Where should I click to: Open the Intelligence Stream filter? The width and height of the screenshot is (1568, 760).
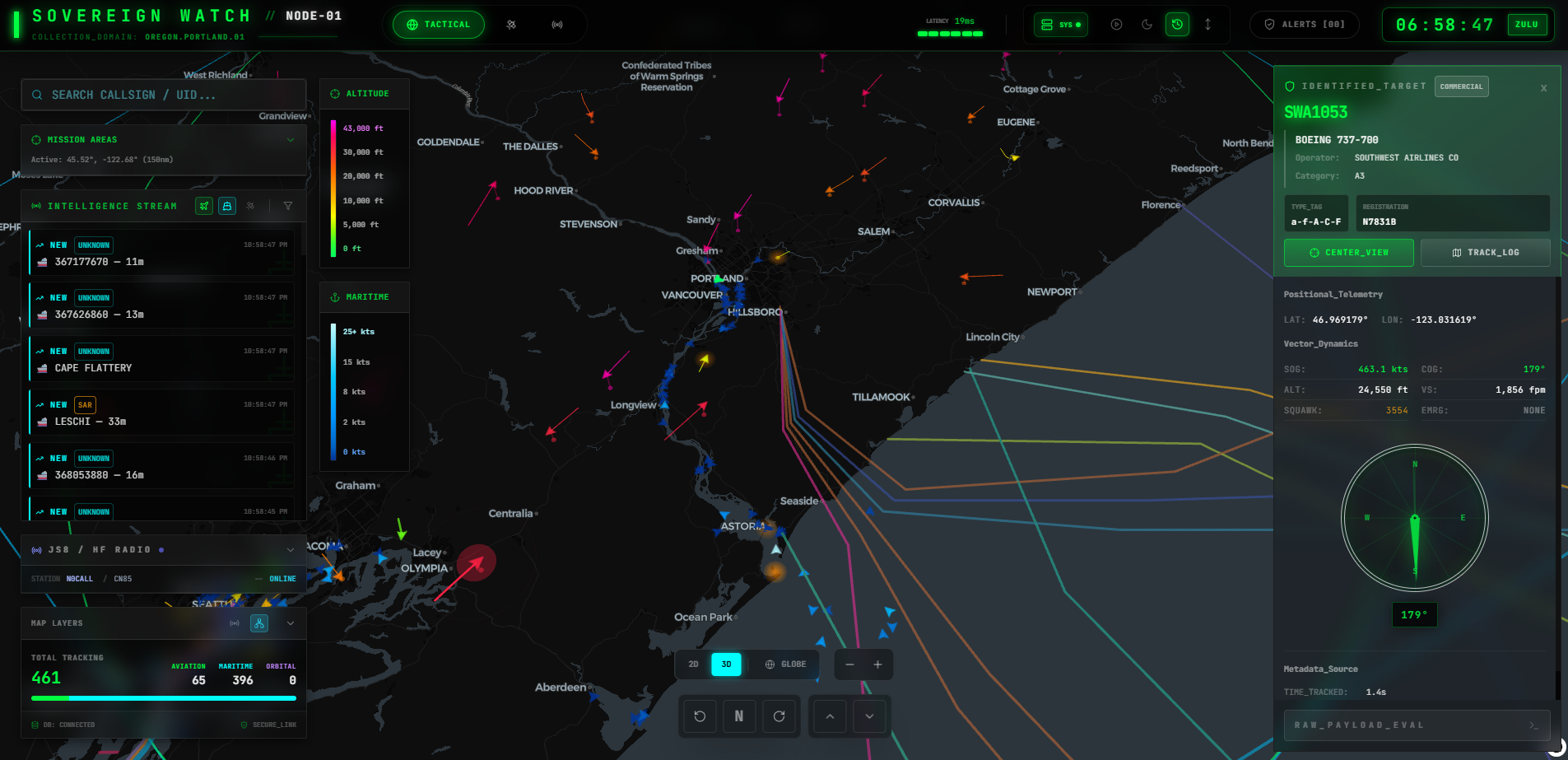289,206
